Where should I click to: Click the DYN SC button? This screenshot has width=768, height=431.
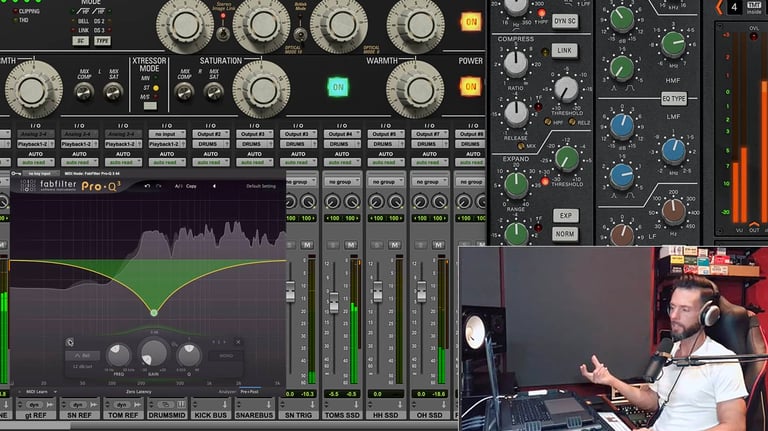click(565, 21)
